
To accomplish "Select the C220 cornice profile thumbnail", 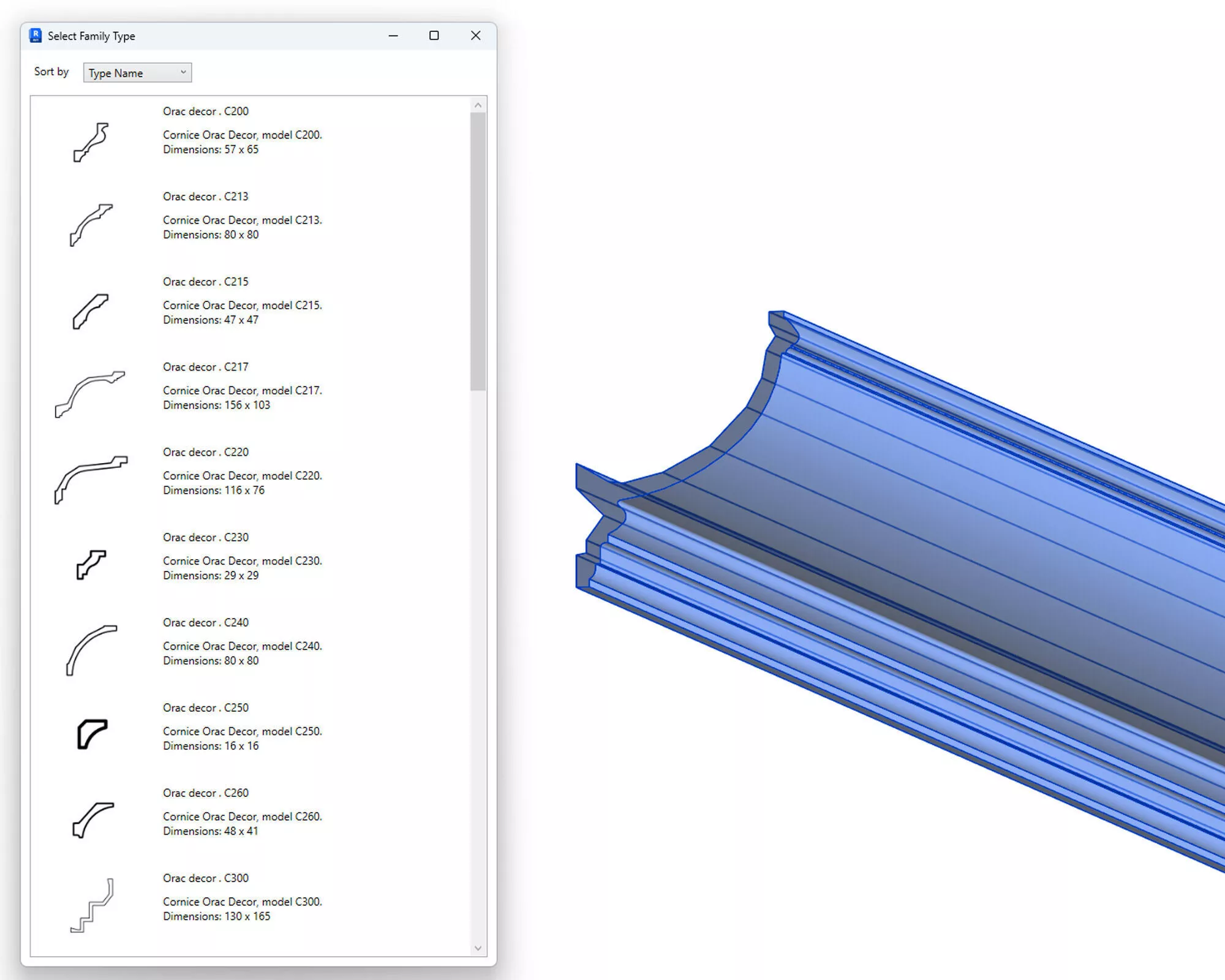I will click(x=91, y=480).
